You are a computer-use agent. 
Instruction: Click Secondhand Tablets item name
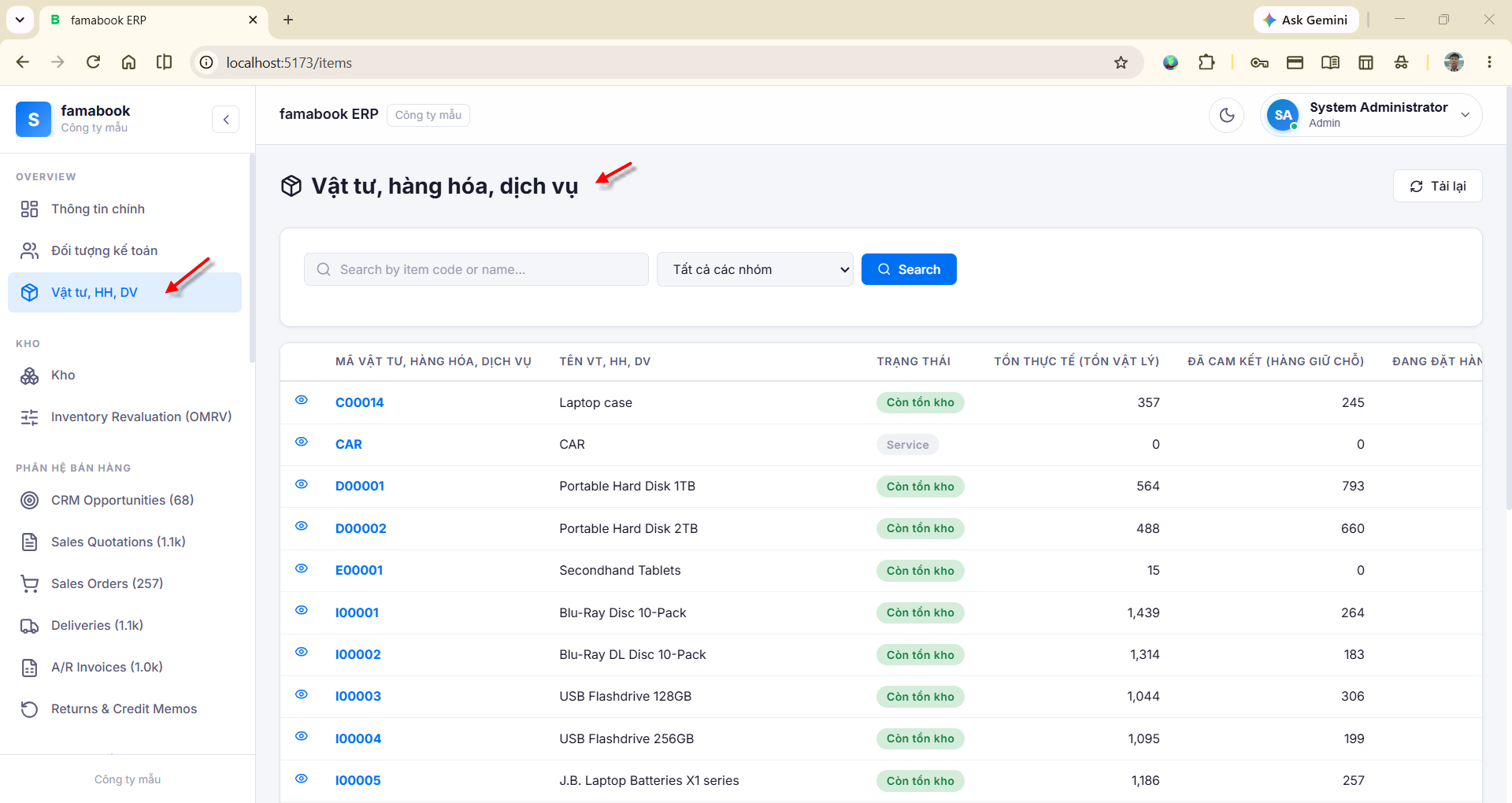(620, 570)
